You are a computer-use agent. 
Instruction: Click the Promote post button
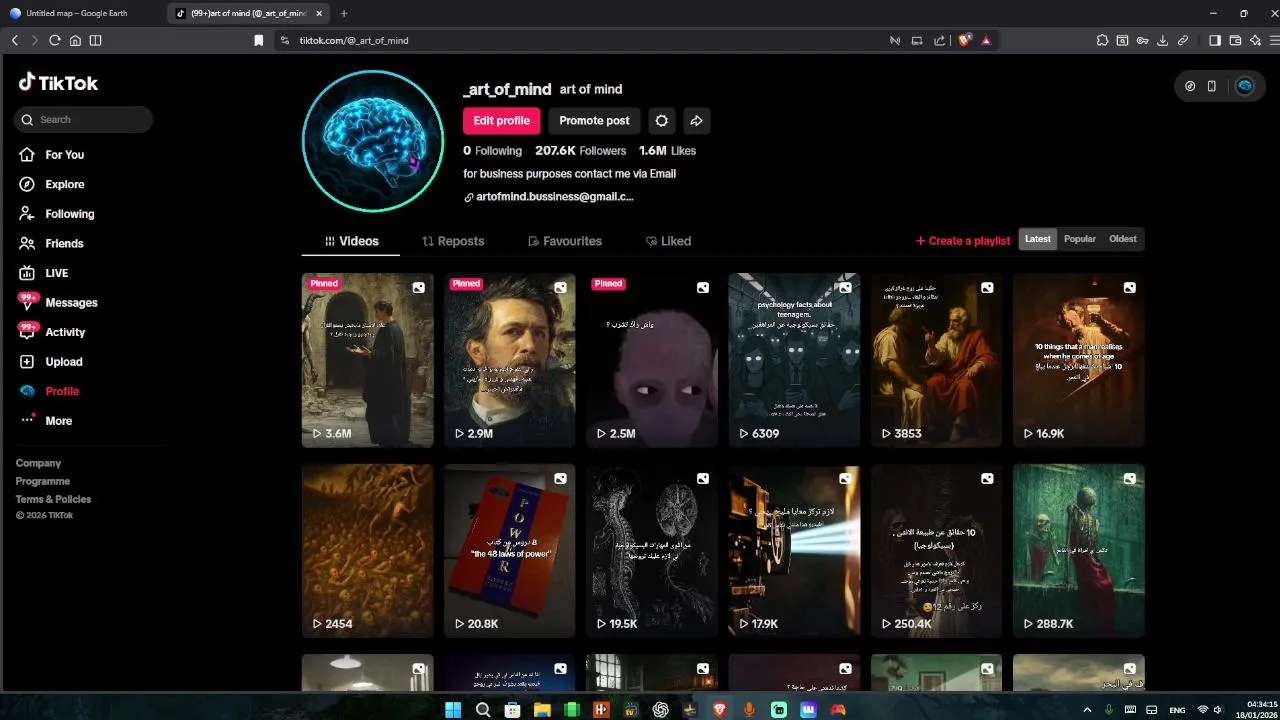(x=594, y=121)
